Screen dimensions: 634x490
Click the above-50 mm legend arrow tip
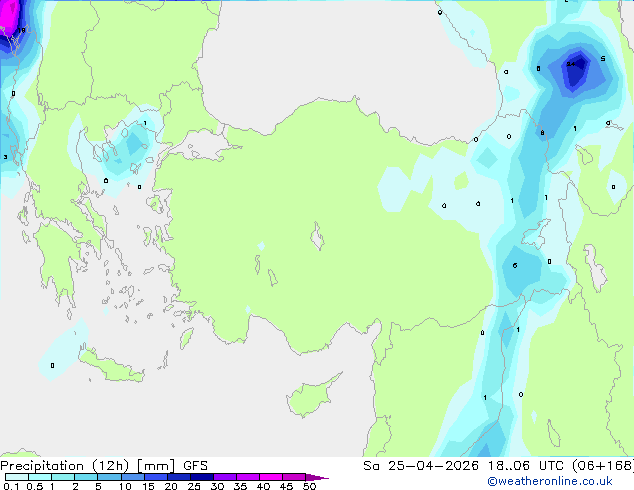coord(317,477)
